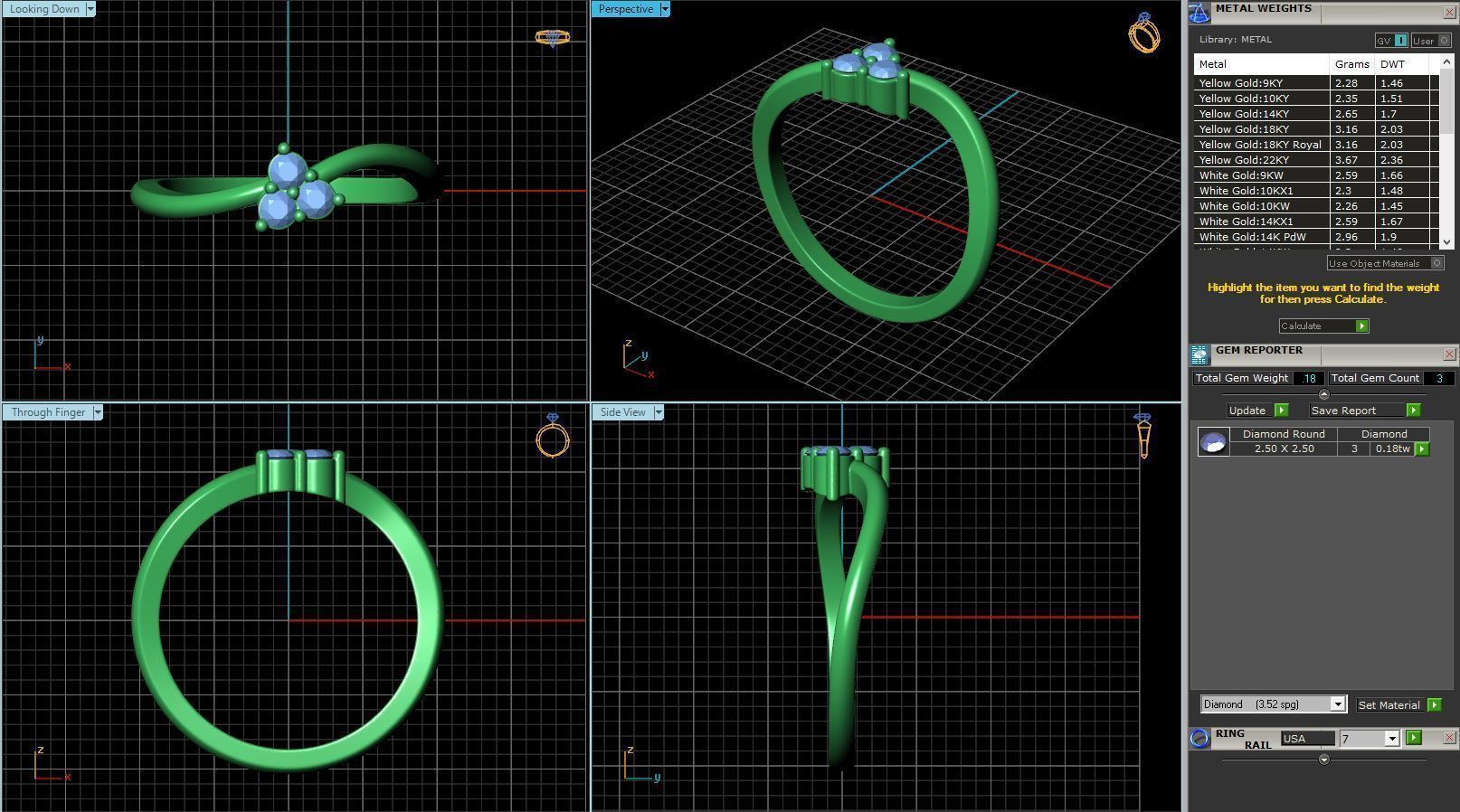Click the green arrow next to Set Material
This screenshot has height=812, width=1460.
click(x=1434, y=704)
